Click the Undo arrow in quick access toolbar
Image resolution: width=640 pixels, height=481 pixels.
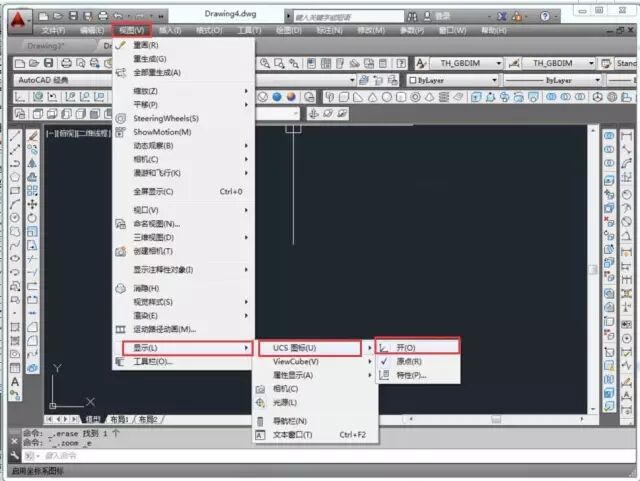point(118,16)
